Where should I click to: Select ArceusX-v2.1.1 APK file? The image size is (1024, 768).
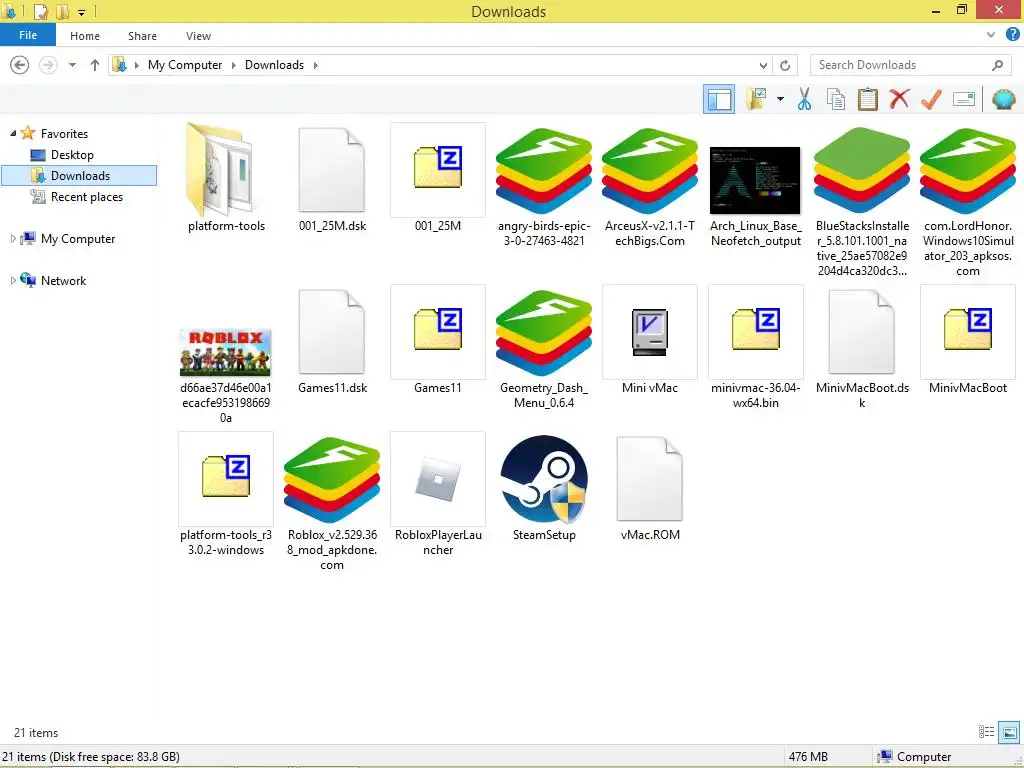(x=650, y=186)
